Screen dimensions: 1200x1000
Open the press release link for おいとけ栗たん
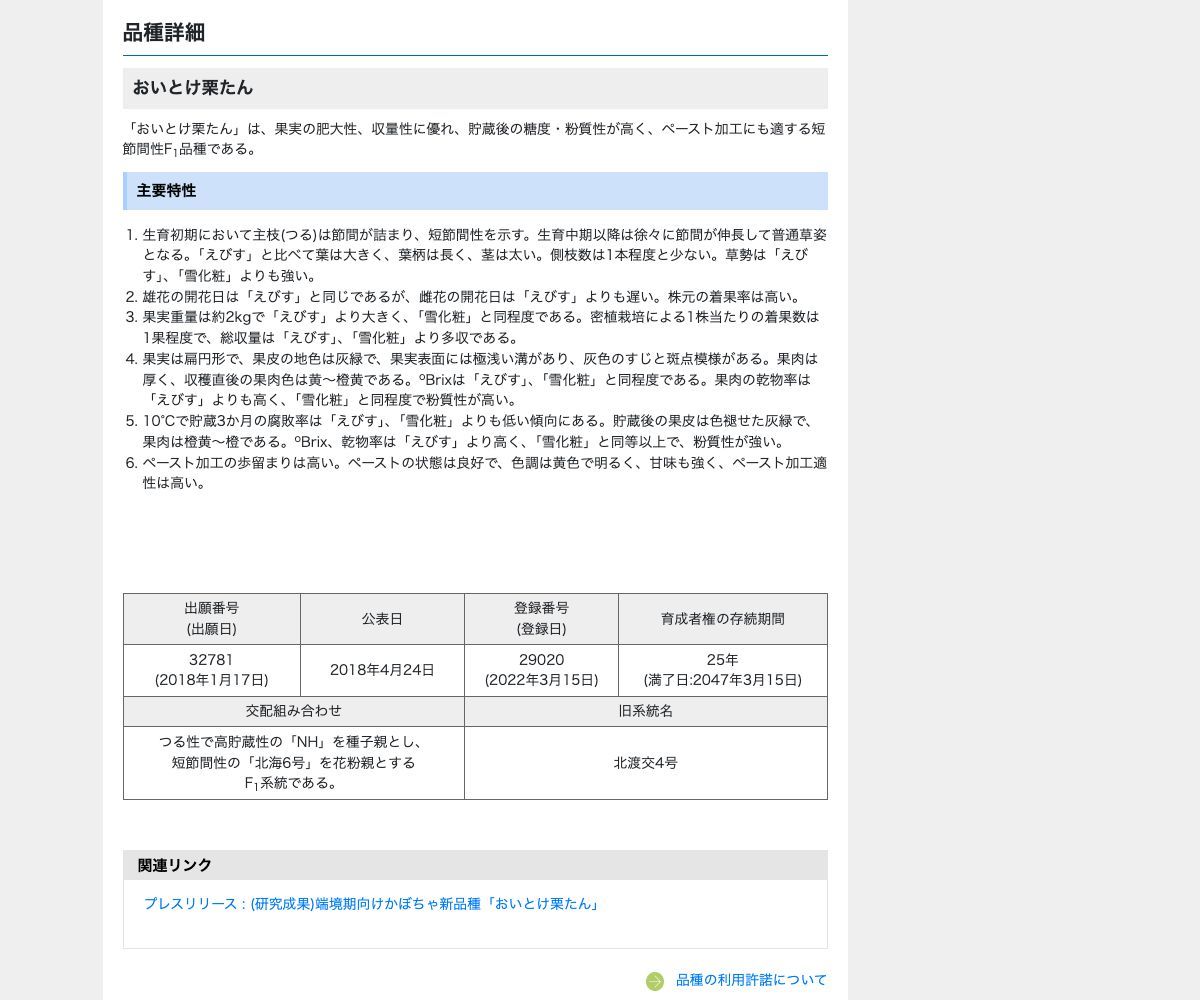371,904
